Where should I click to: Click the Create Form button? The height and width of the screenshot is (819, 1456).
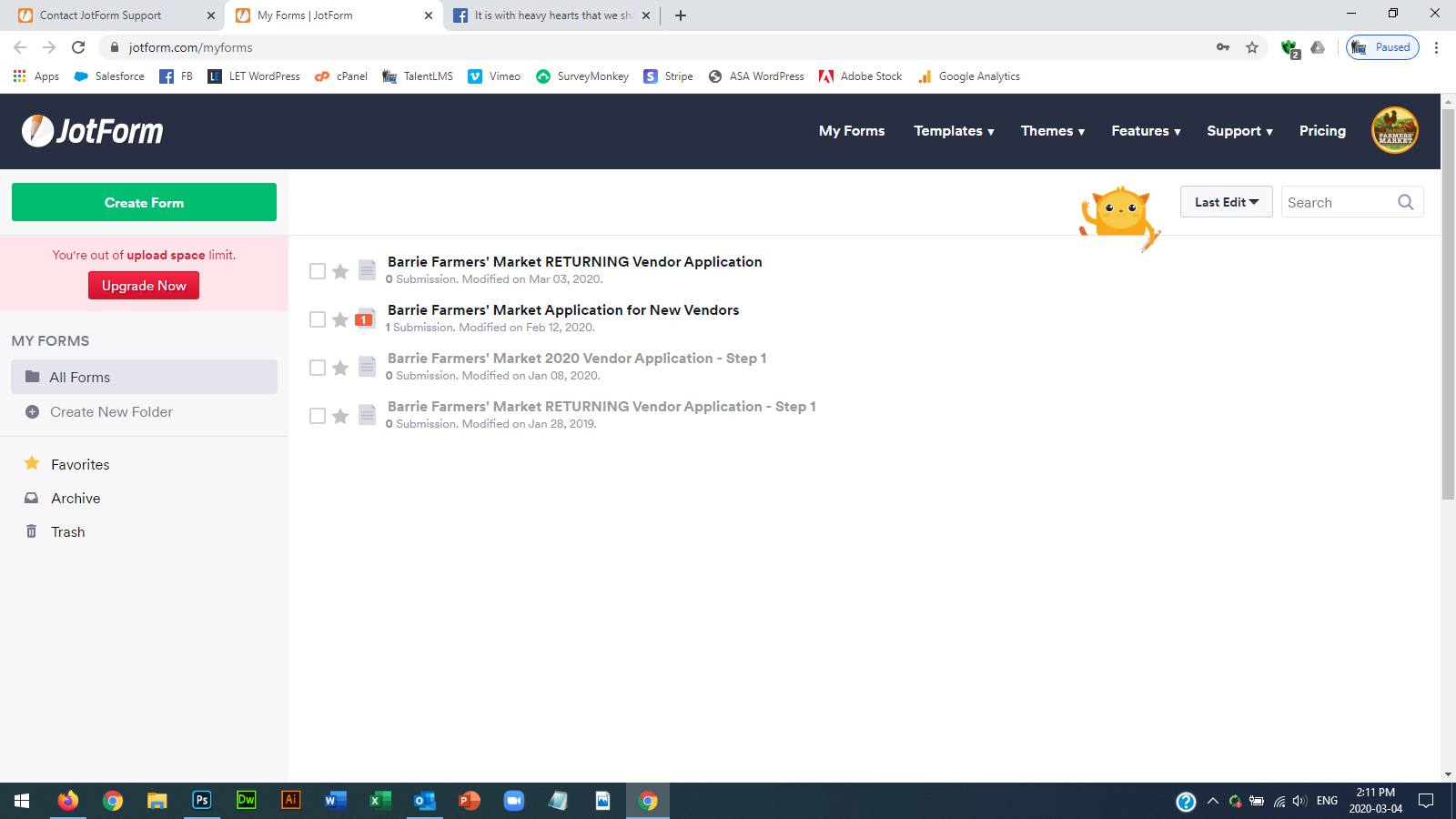pos(143,202)
